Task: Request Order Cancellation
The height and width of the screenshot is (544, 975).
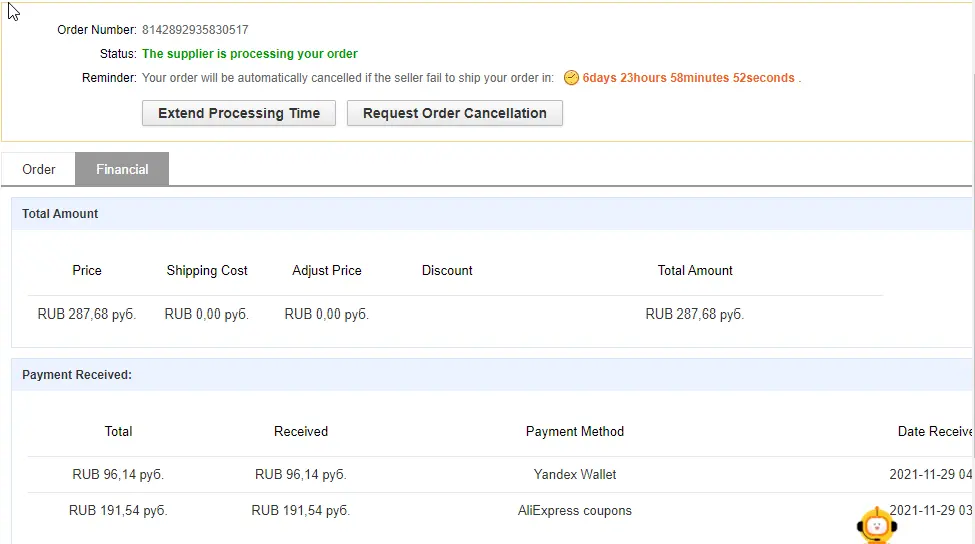Action: (x=455, y=113)
